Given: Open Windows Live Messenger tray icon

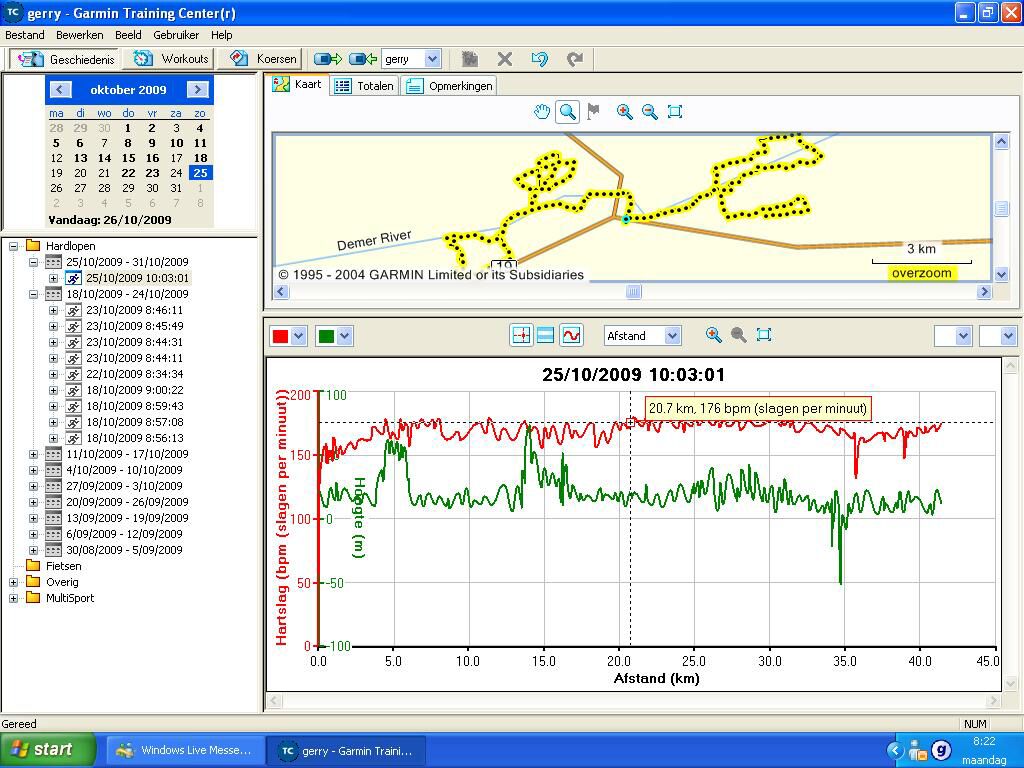Looking at the screenshot, I should (x=918, y=750).
